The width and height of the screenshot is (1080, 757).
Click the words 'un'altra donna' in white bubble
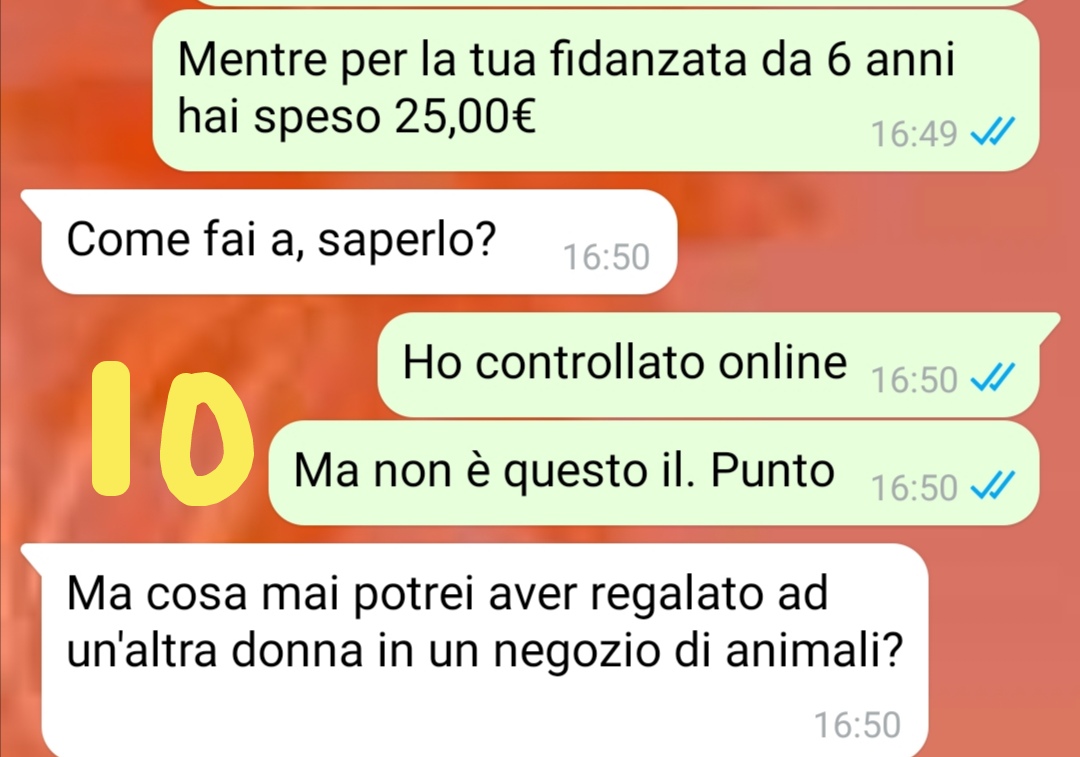point(214,650)
